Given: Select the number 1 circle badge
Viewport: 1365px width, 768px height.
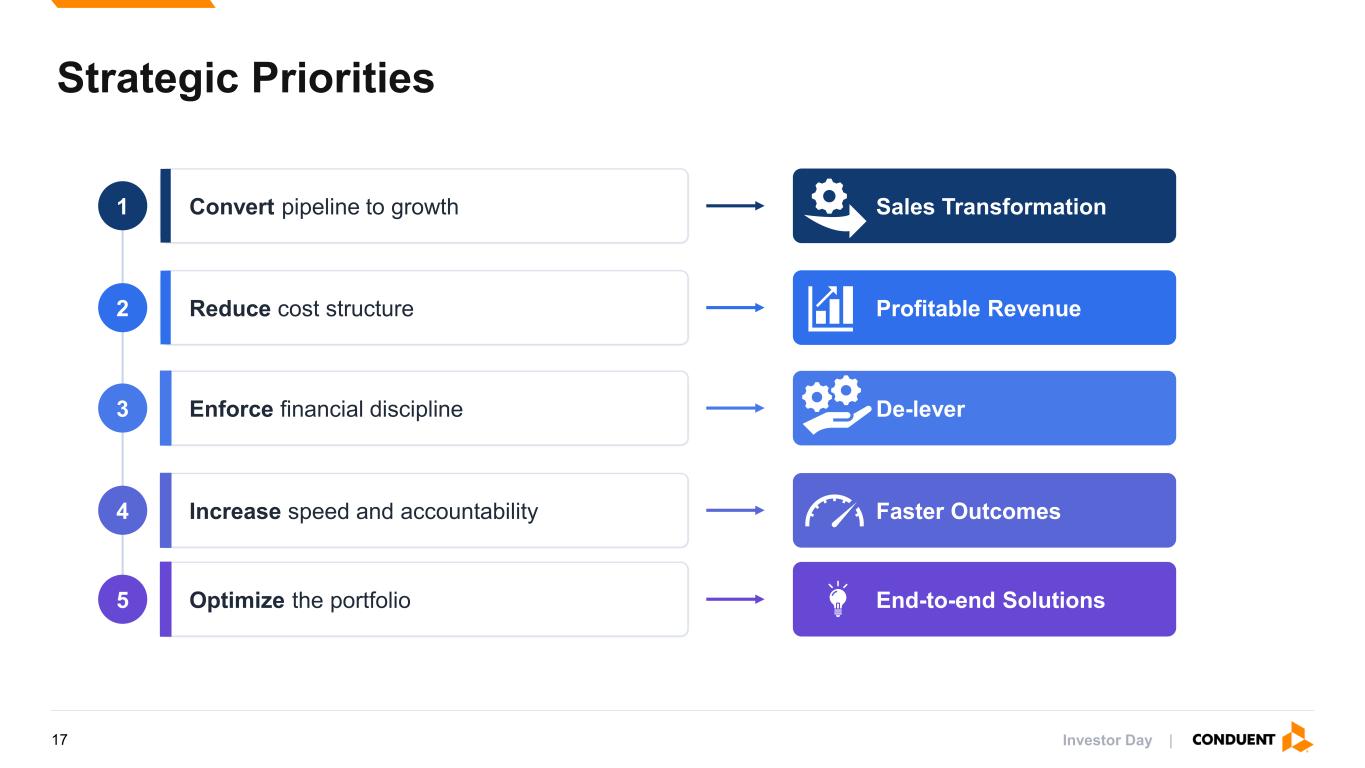Looking at the screenshot, I should [x=122, y=207].
